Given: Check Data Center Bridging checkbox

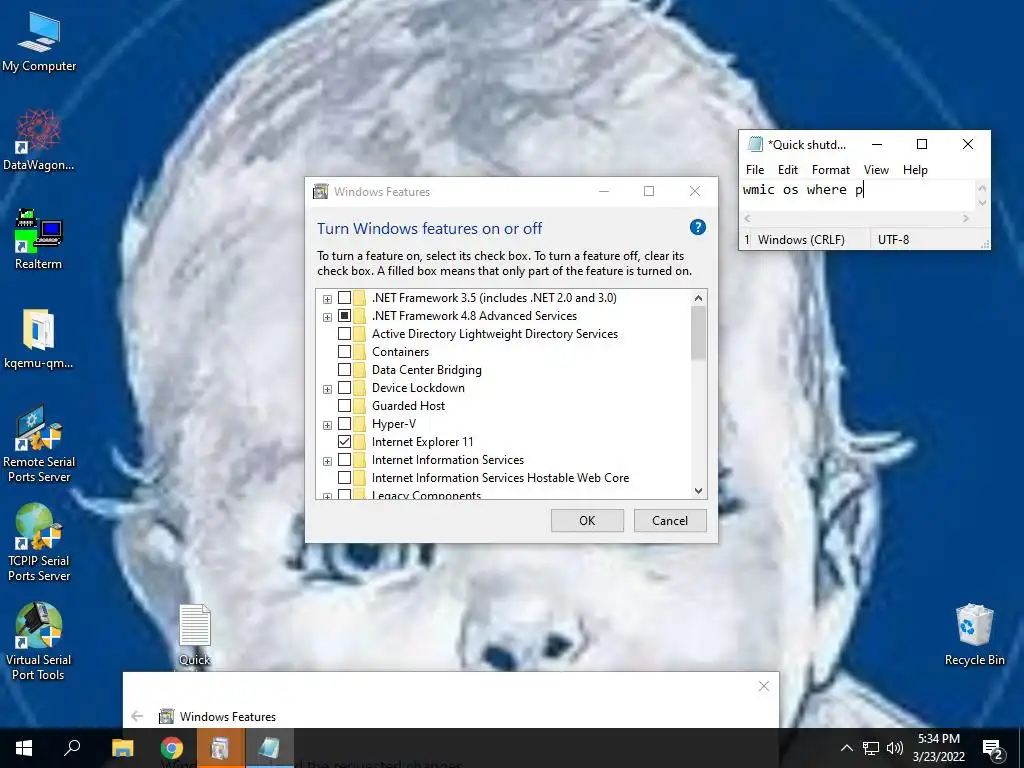Looking at the screenshot, I should 344,370.
